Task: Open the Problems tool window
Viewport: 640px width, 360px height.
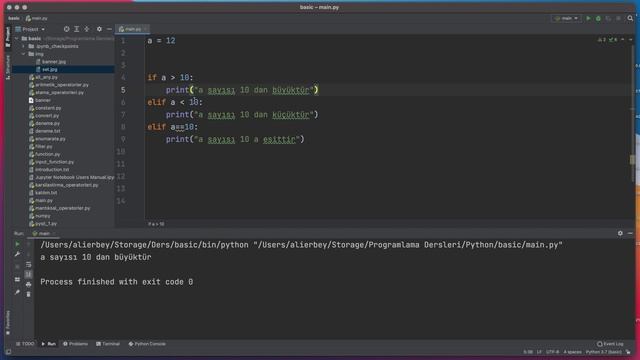Action: [76, 344]
